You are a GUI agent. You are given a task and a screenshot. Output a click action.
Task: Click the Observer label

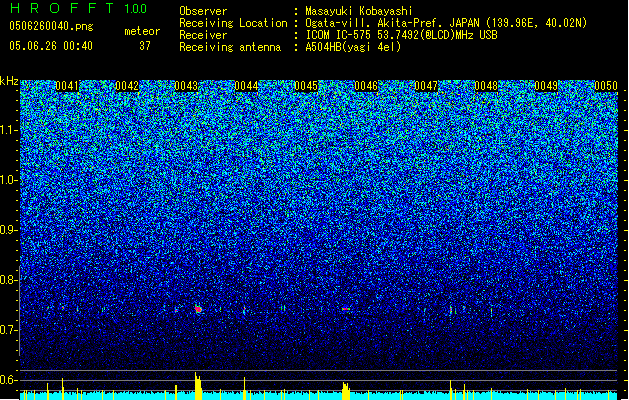(203, 11)
